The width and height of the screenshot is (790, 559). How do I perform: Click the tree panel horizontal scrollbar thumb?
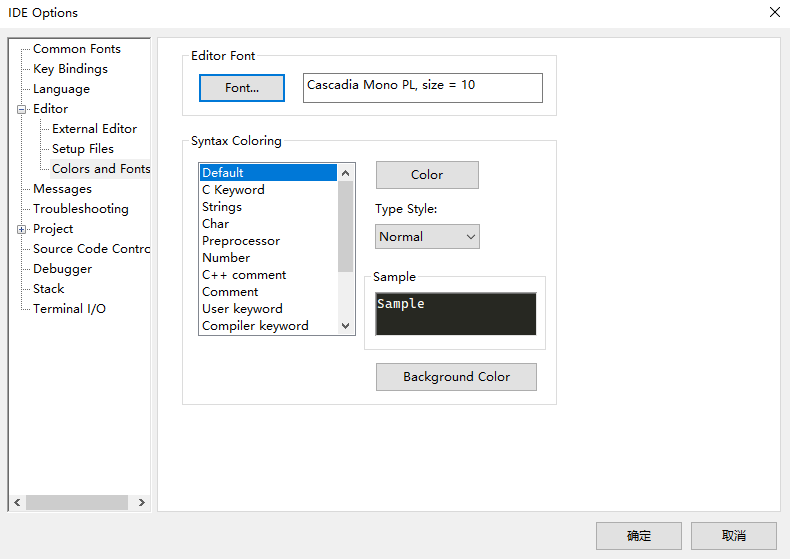[77, 502]
